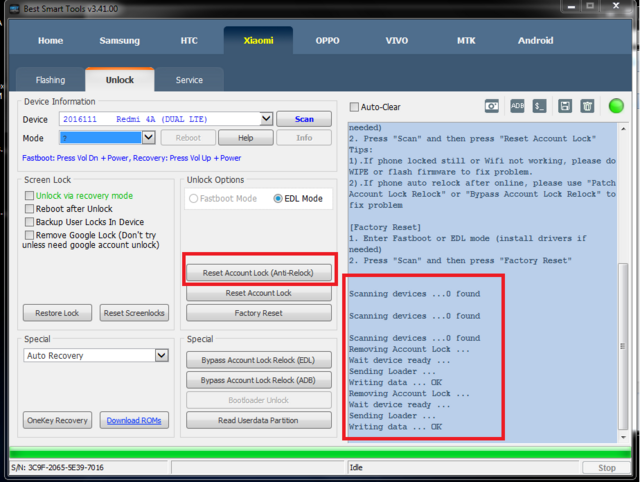This screenshot has width=640, height=482.
Task: Click the Restore Lock button
Action: point(57,313)
